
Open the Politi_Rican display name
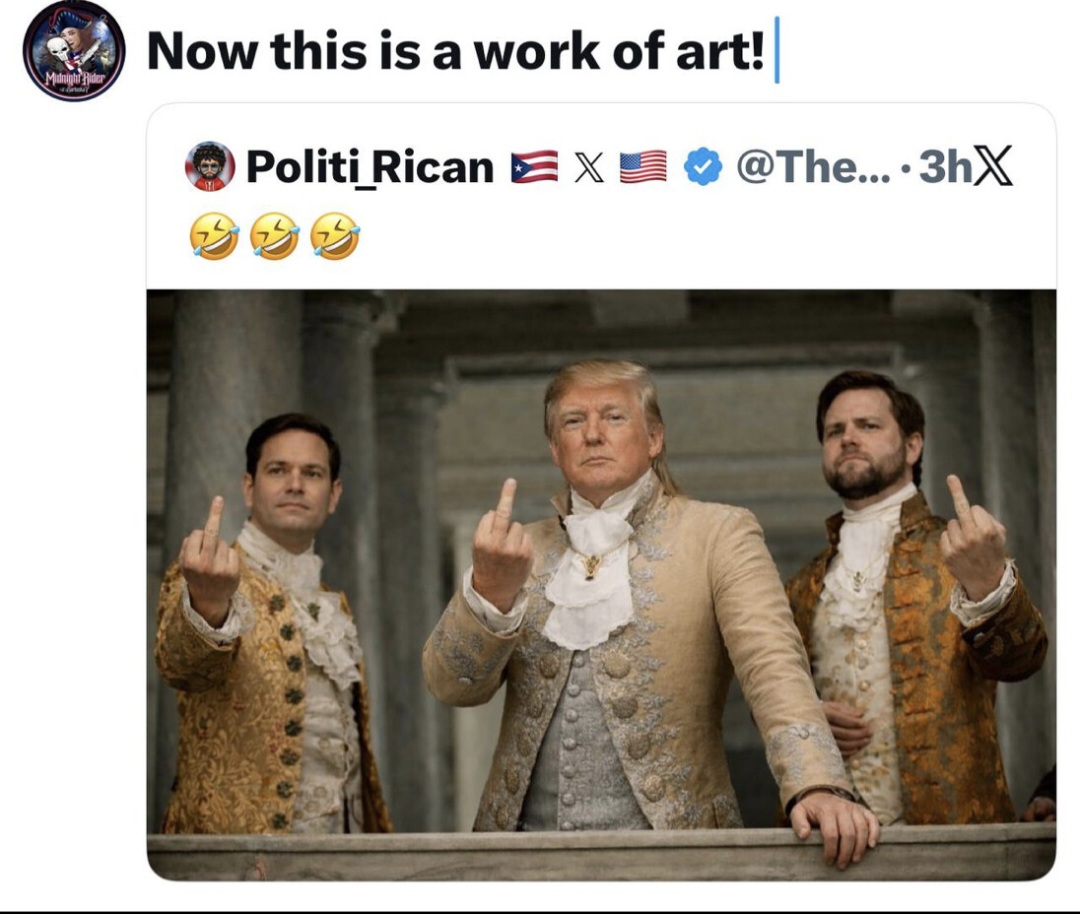(x=370, y=167)
